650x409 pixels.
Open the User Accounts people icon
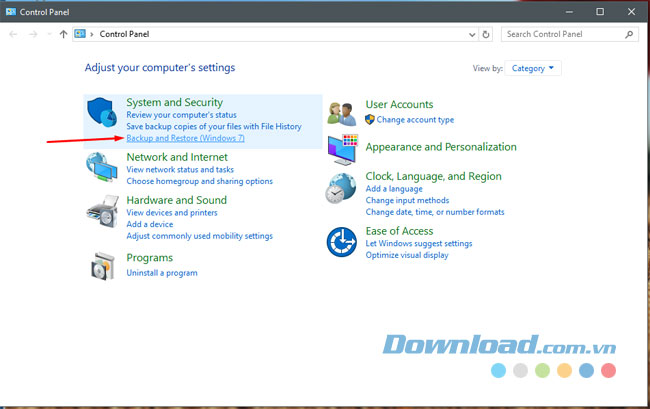342,114
